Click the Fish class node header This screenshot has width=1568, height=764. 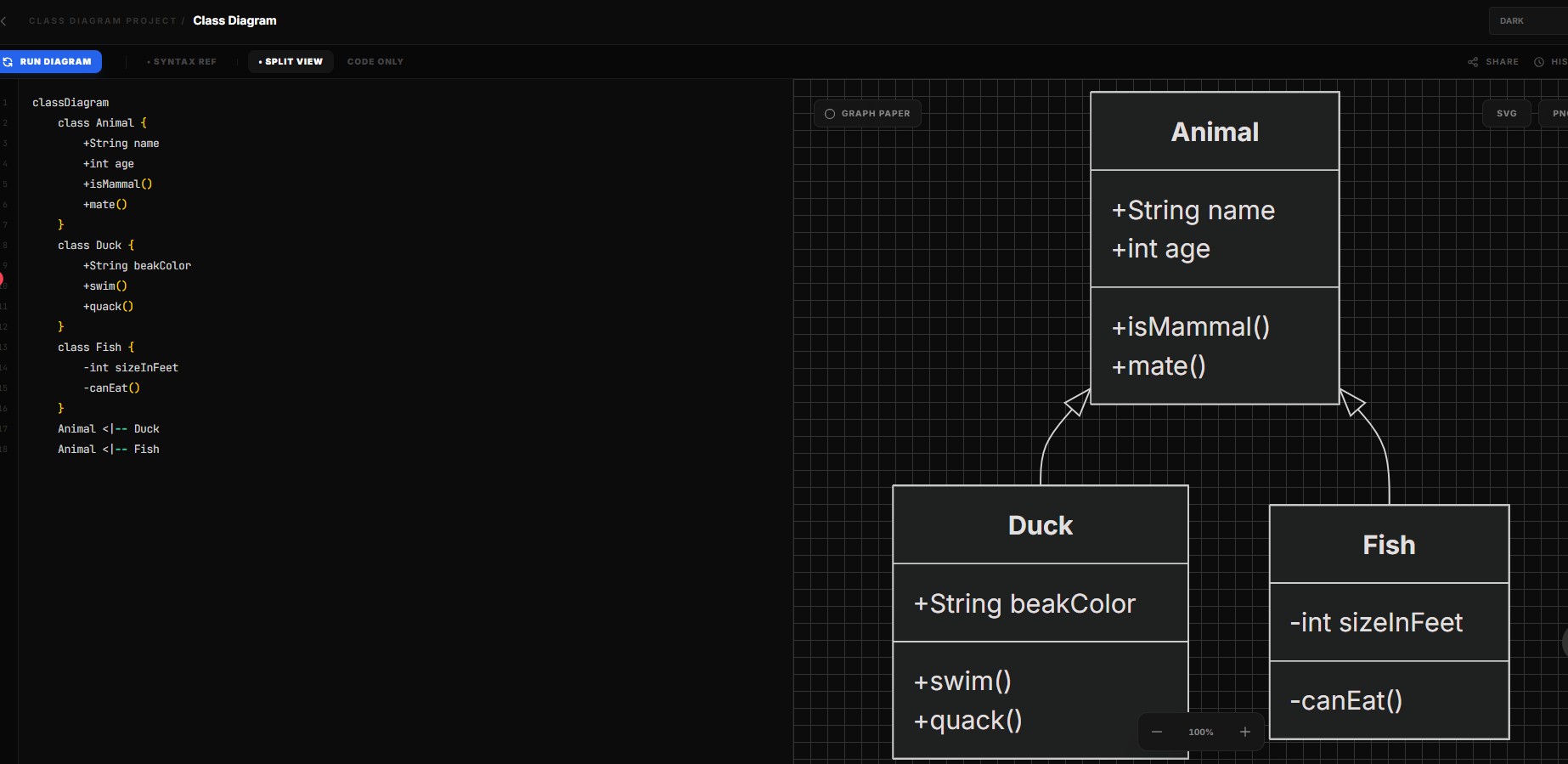[x=1389, y=545]
